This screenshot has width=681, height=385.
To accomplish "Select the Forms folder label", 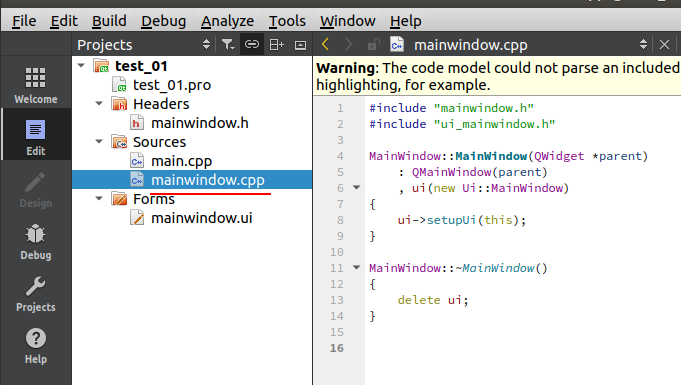I will click(x=154, y=199).
